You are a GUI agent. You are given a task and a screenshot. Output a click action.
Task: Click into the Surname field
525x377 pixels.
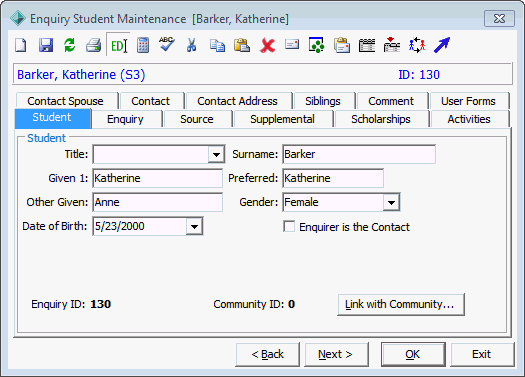point(359,154)
